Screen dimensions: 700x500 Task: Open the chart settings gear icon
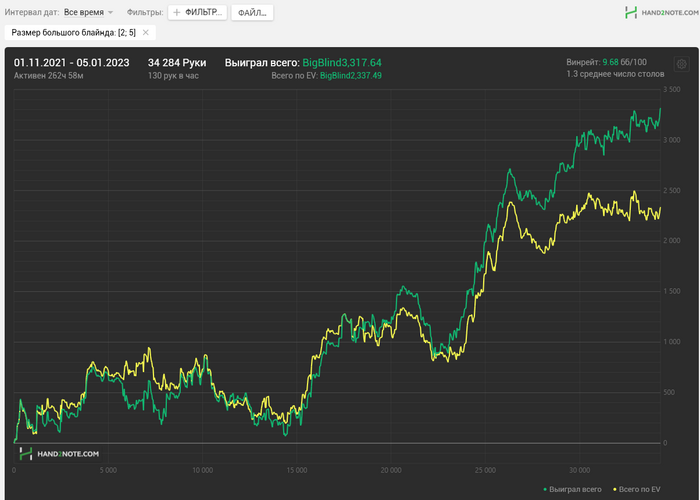tap(681, 64)
